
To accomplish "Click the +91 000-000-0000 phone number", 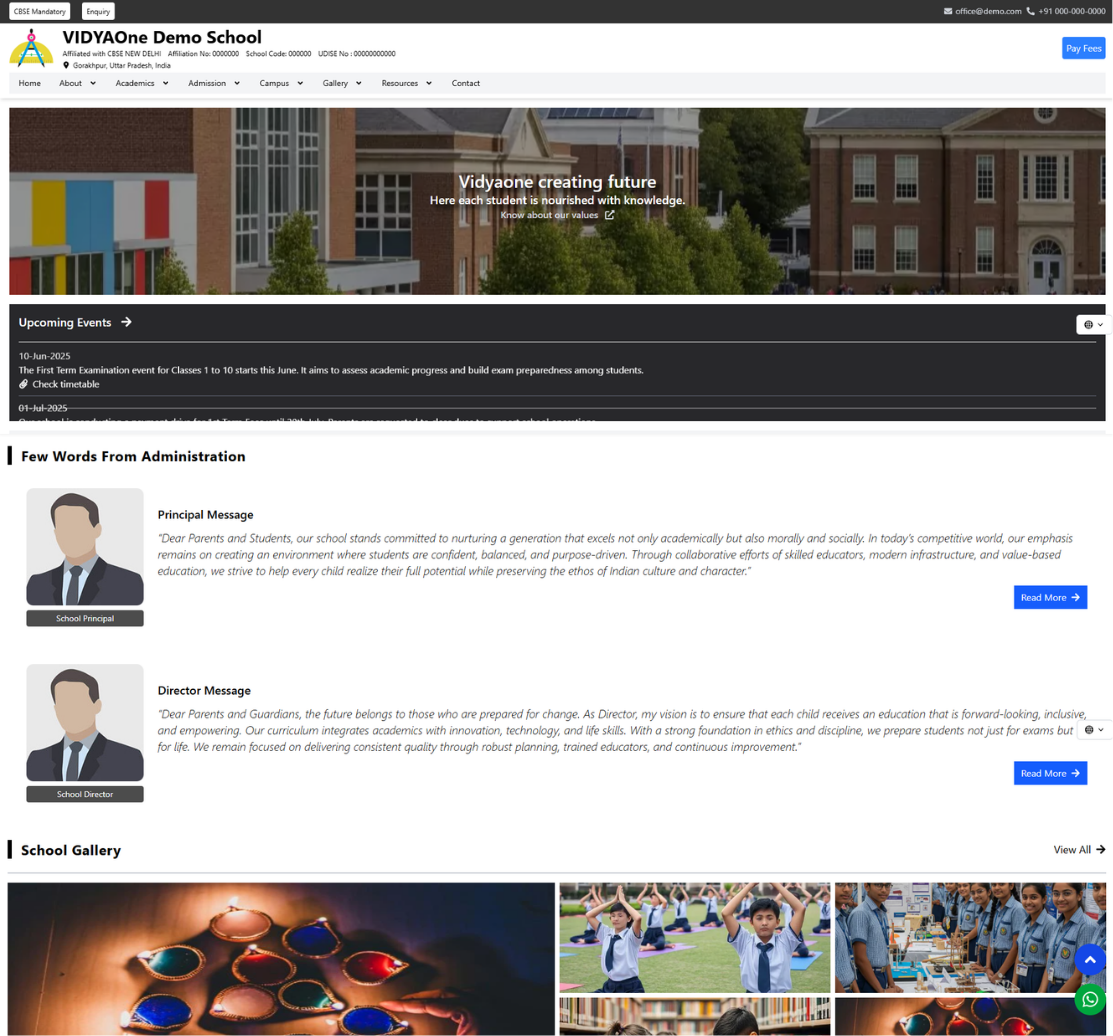I will pyautogui.click(x=1072, y=11).
